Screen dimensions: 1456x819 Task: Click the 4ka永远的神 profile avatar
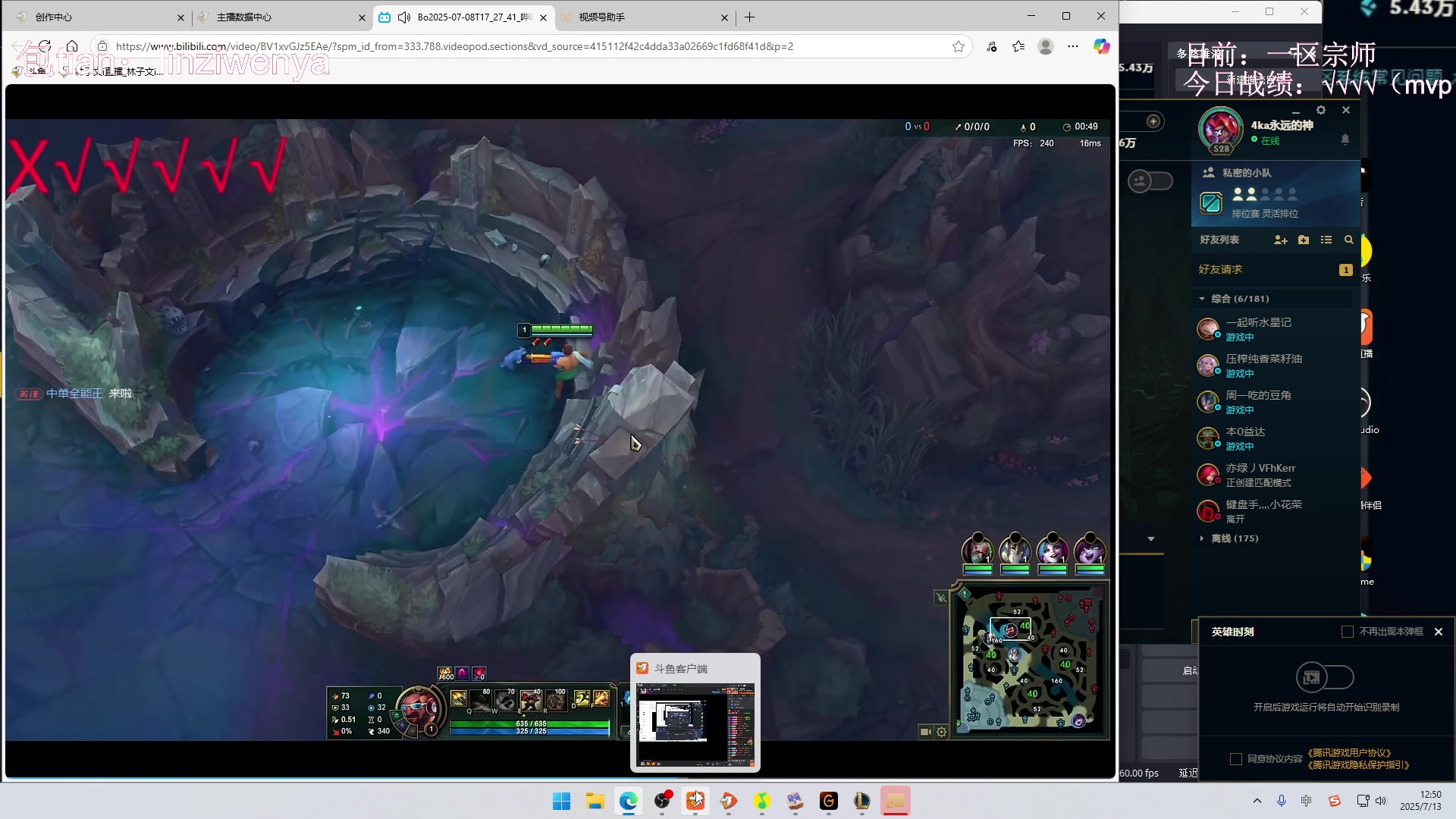1220,130
